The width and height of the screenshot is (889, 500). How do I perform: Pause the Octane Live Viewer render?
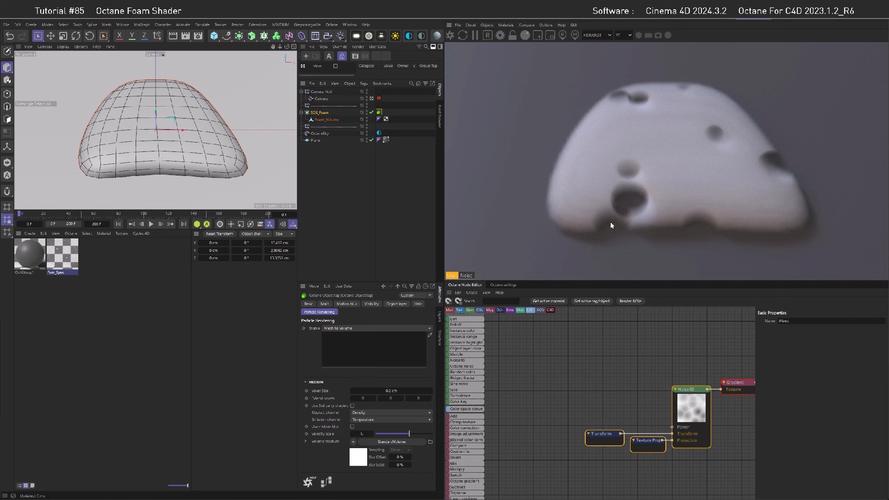point(475,35)
